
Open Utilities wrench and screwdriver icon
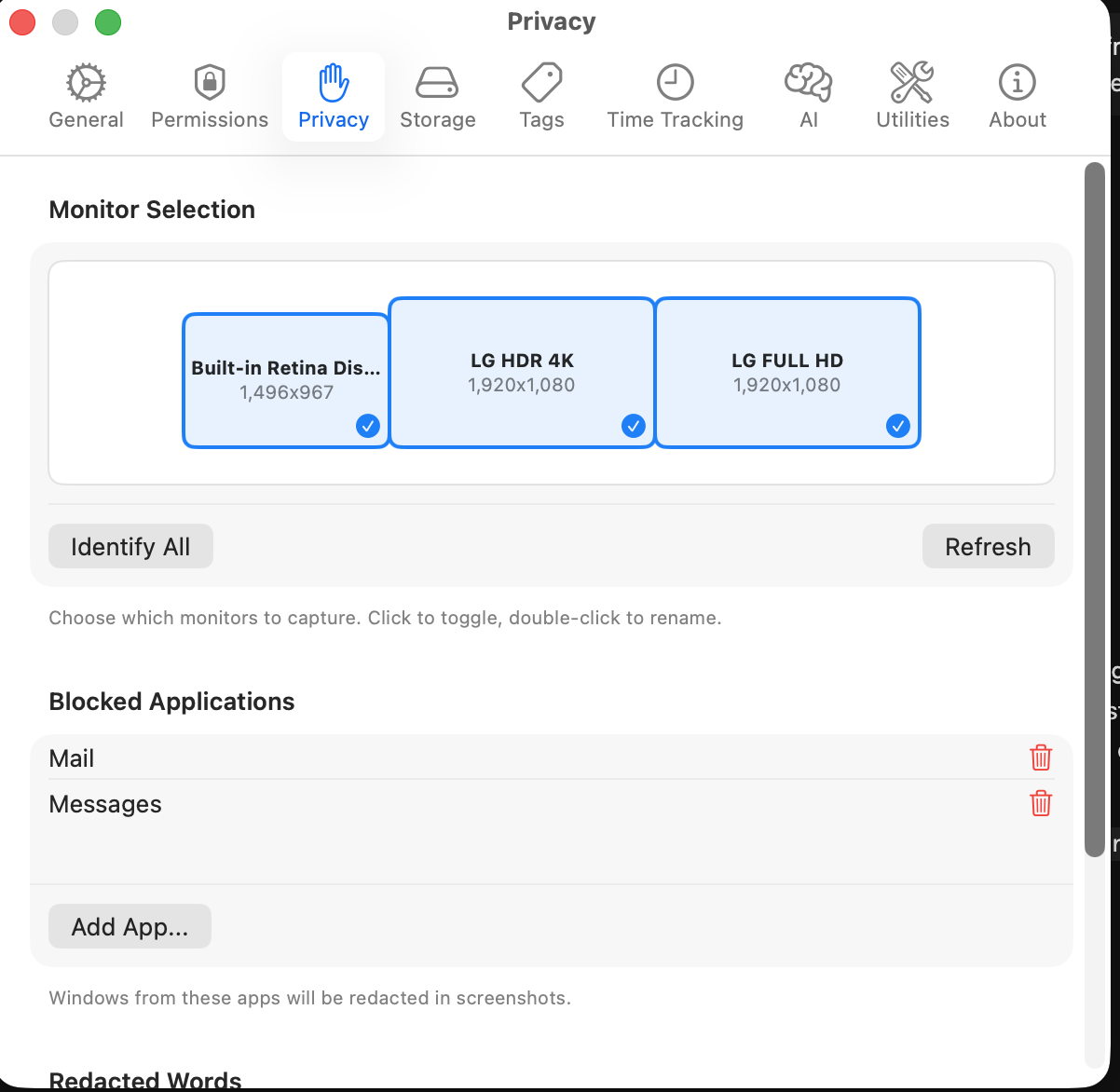(x=912, y=83)
